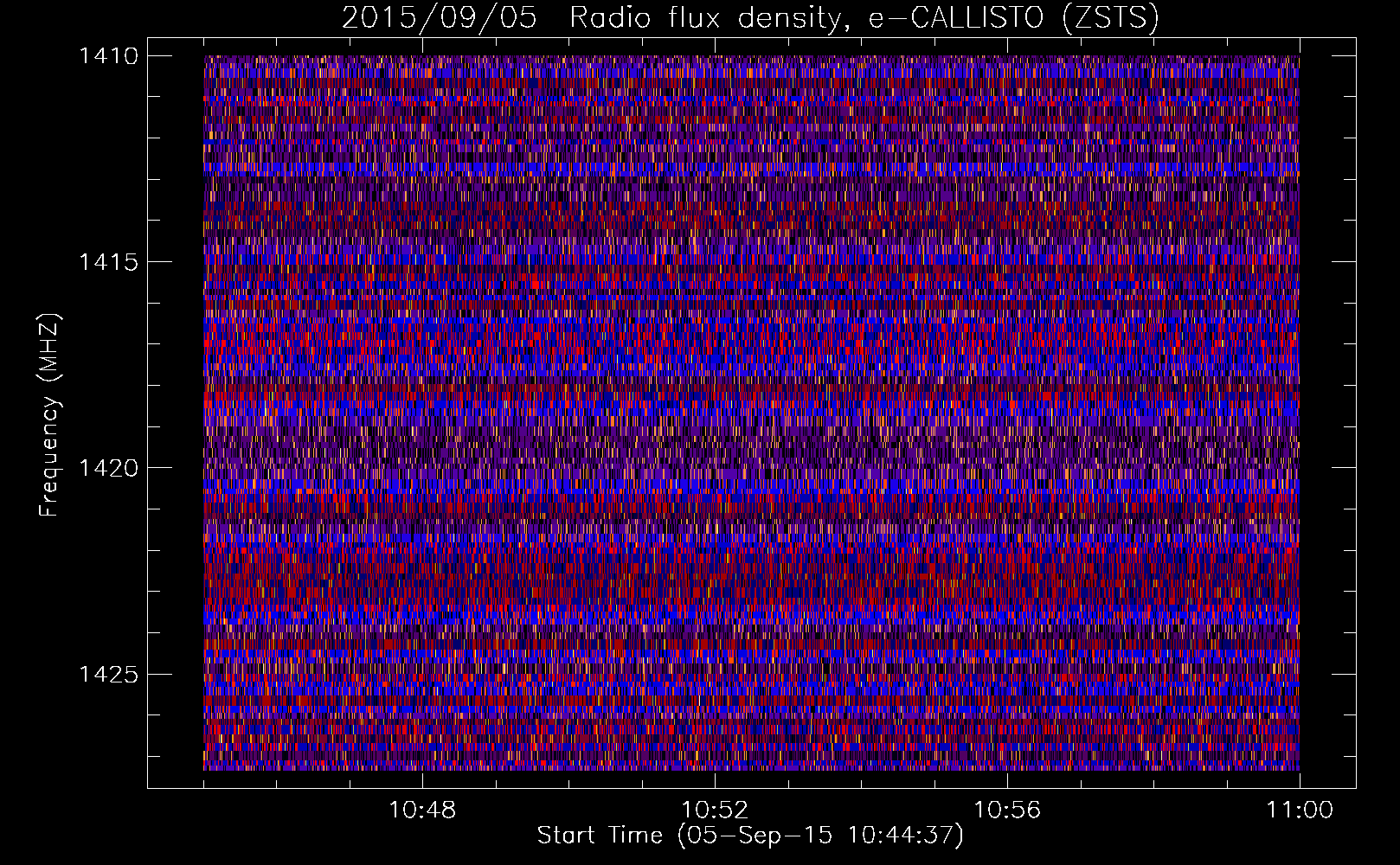Viewport: 1400px width, 865px height.
Task: Click the plot title 'Radio flux density, e-CALLISTO (ZSTS)'
Action: click(864, 18)
